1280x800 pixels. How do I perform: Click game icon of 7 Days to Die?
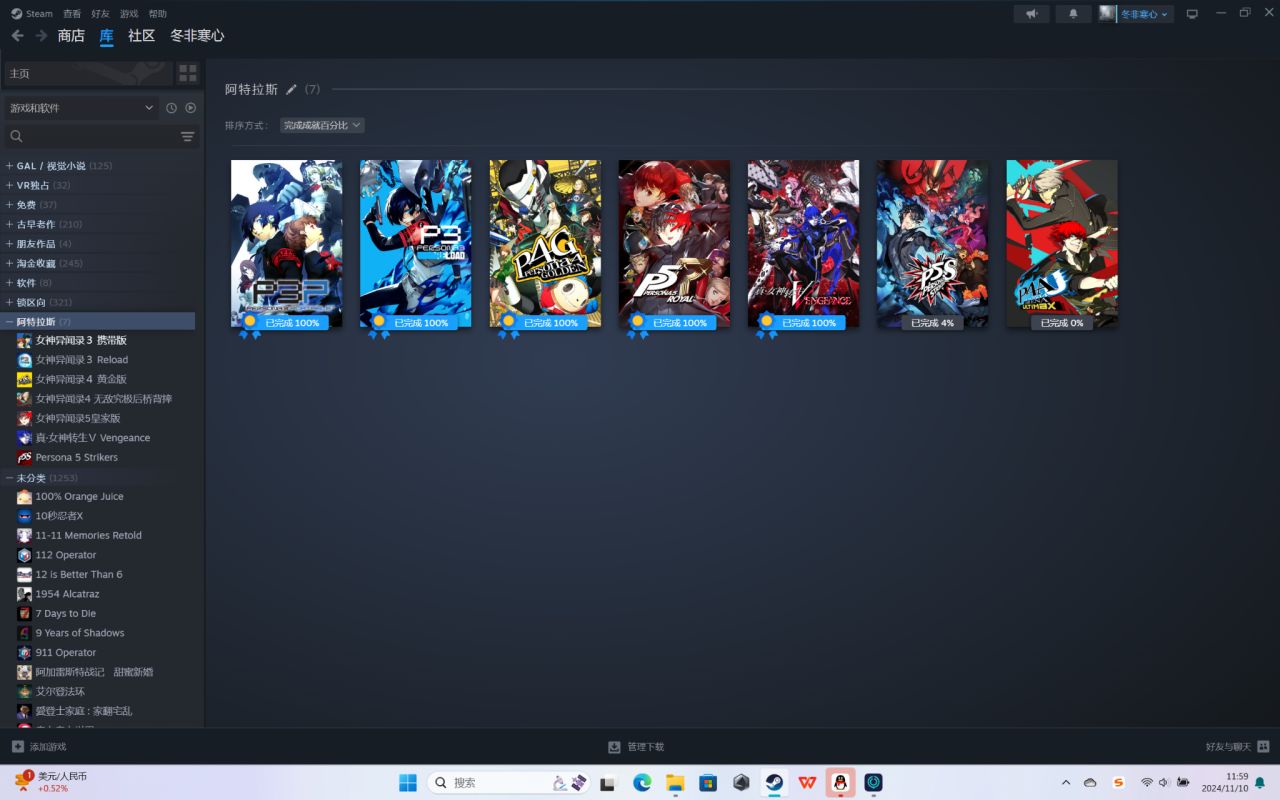point(24,613)
